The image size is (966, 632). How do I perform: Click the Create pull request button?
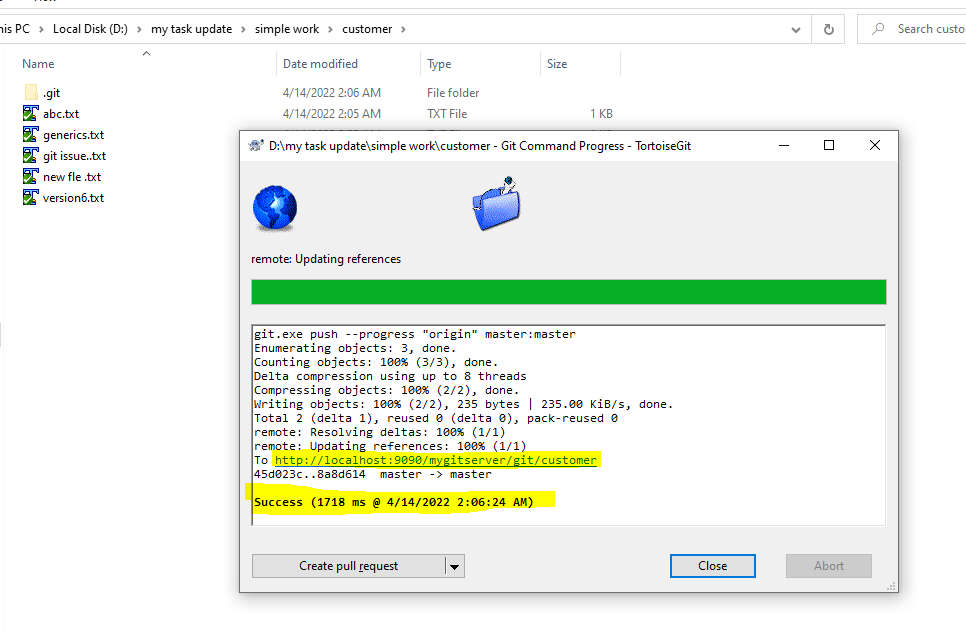tap(349, 566)
